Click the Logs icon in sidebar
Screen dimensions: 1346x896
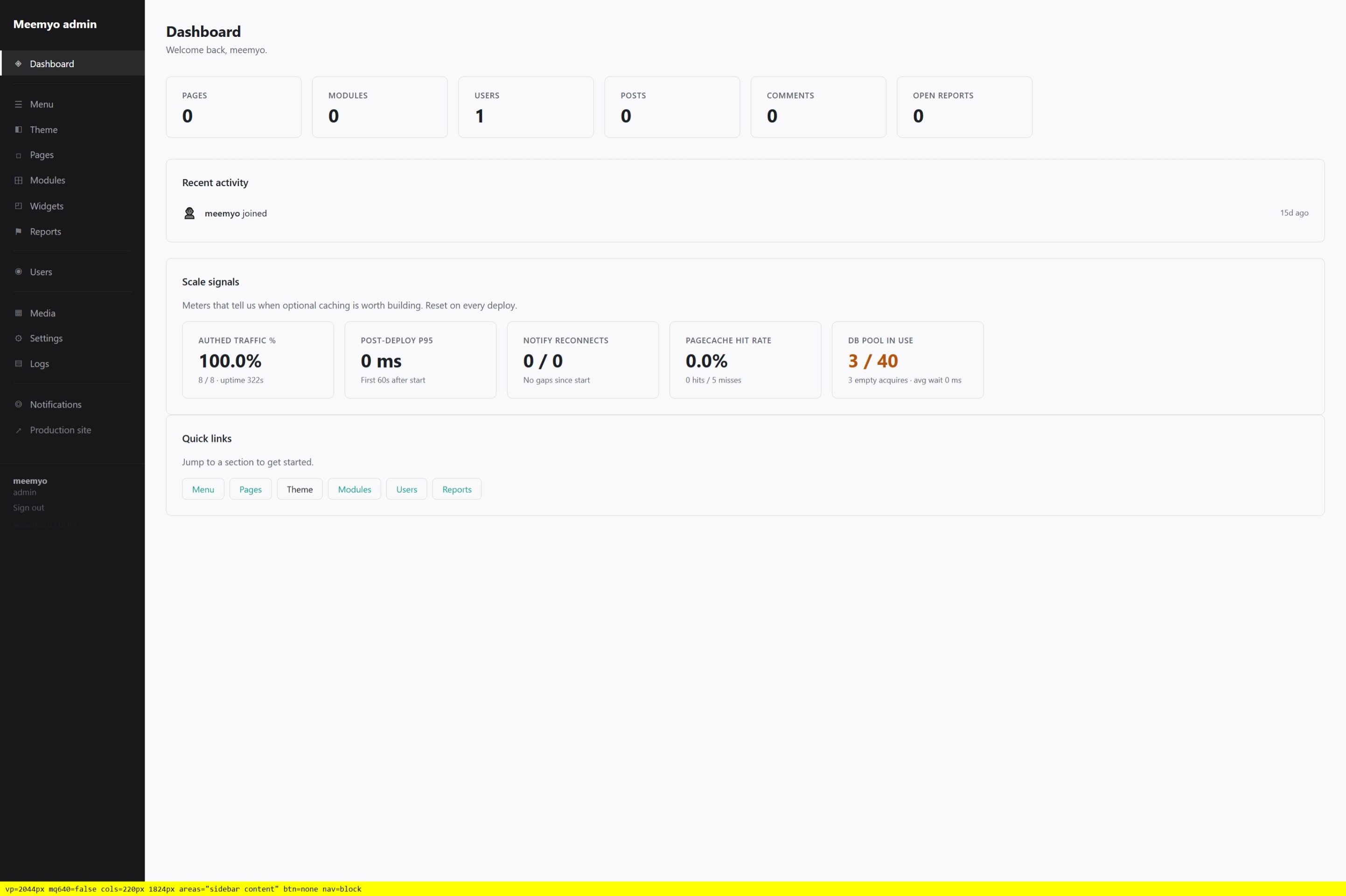click(18, 363)
